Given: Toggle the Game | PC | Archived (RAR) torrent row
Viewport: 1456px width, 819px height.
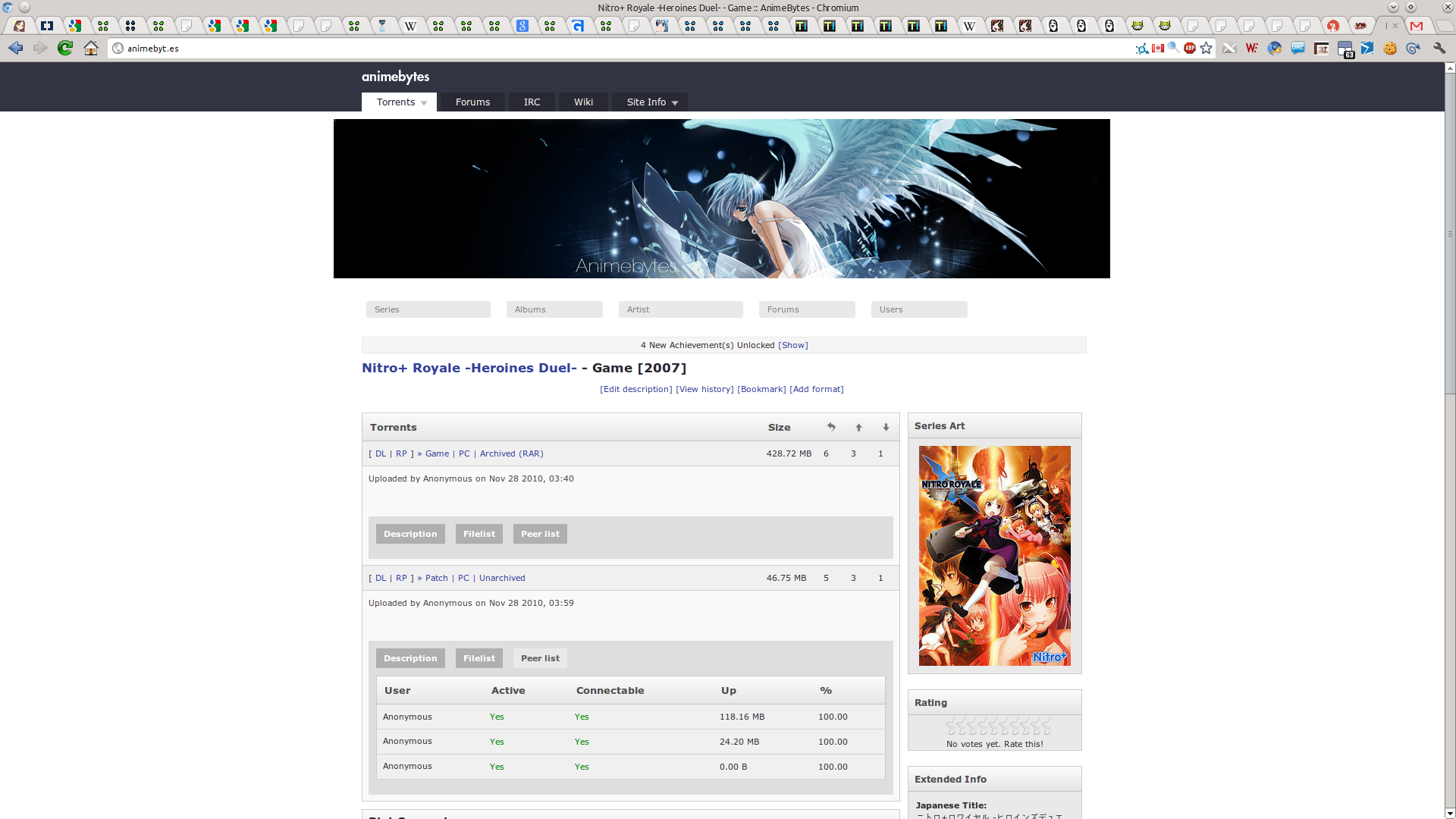Looking at the screenshot, I should [484, 453].
